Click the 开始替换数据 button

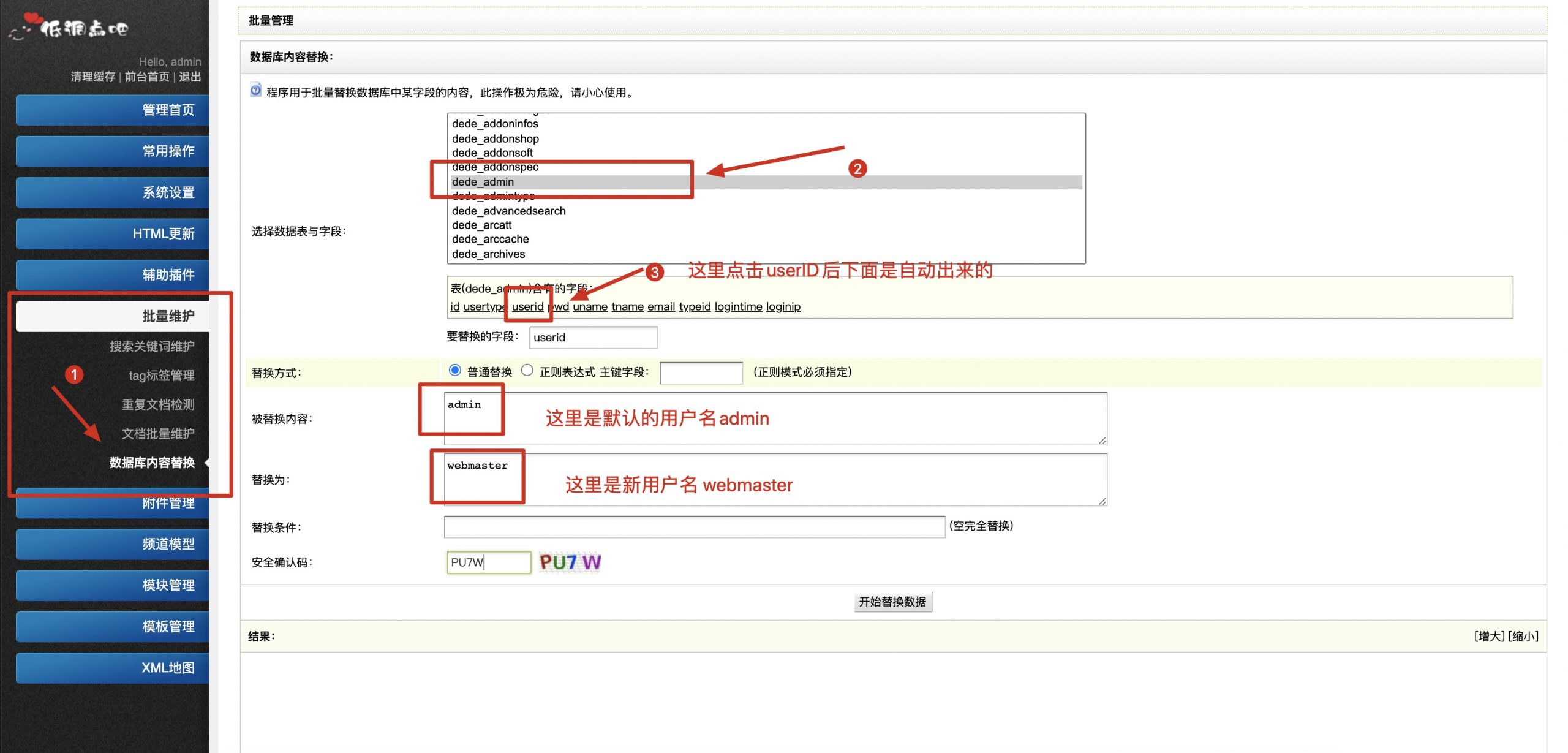(892, 602)
